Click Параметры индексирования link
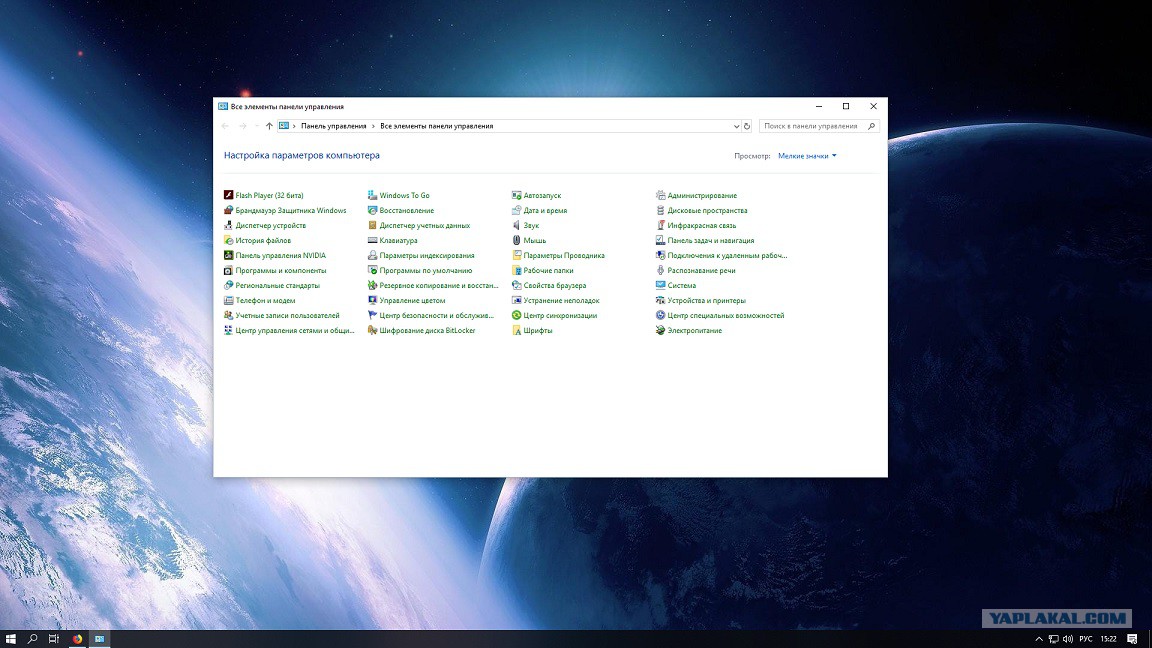The height and width of the screenshot is (648, 1152). tap(427, 256)
